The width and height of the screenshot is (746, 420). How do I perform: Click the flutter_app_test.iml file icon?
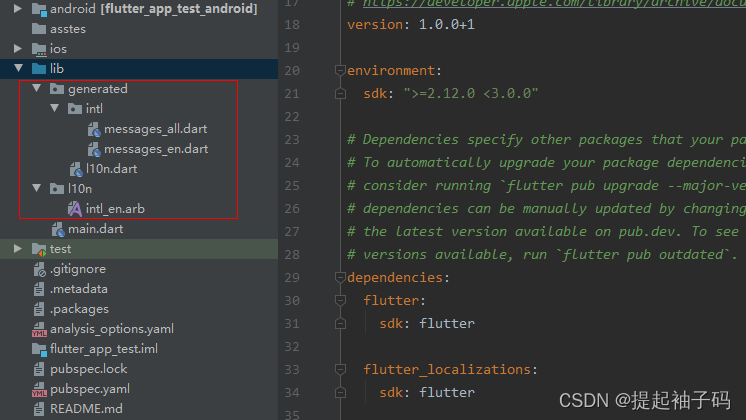click(39, 349)
